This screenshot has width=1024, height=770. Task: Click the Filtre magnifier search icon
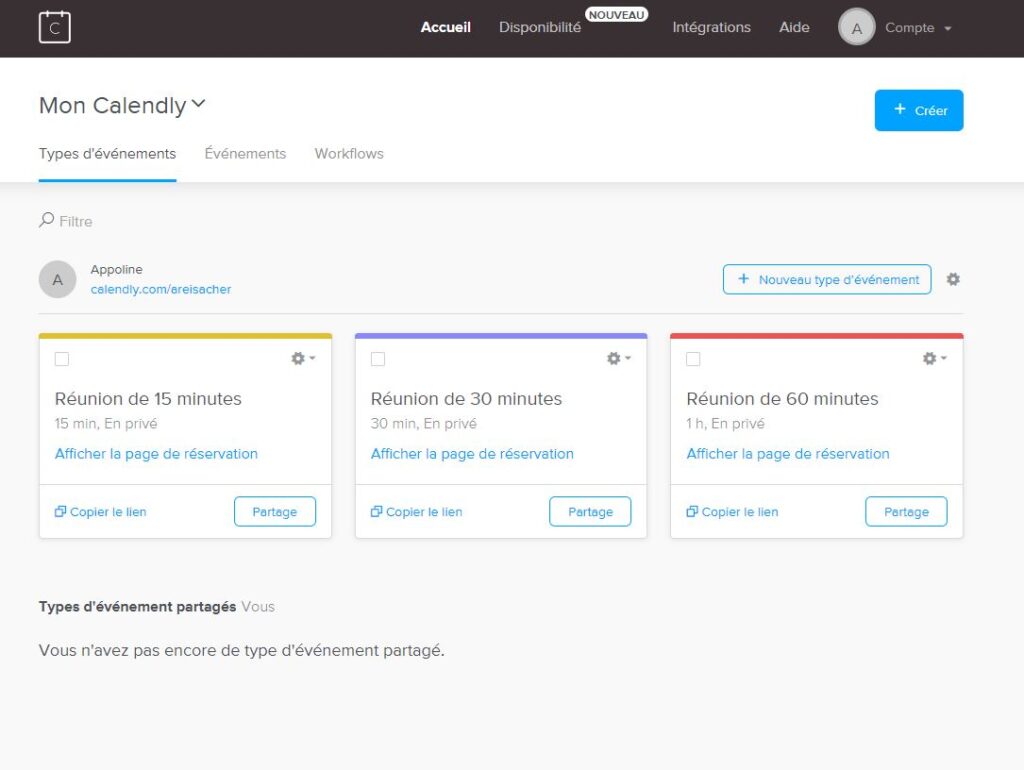click(x=45, y=220)
